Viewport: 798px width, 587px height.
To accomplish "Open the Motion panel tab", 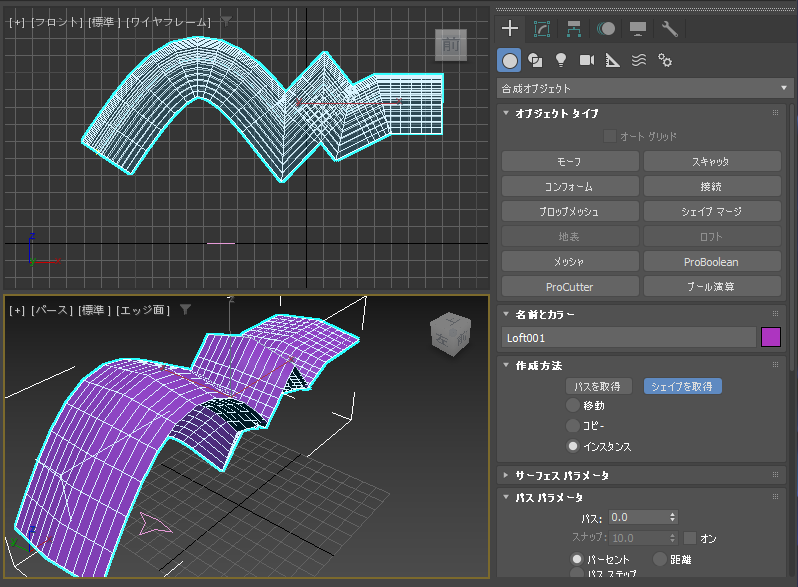I will [x=606, y=29].
